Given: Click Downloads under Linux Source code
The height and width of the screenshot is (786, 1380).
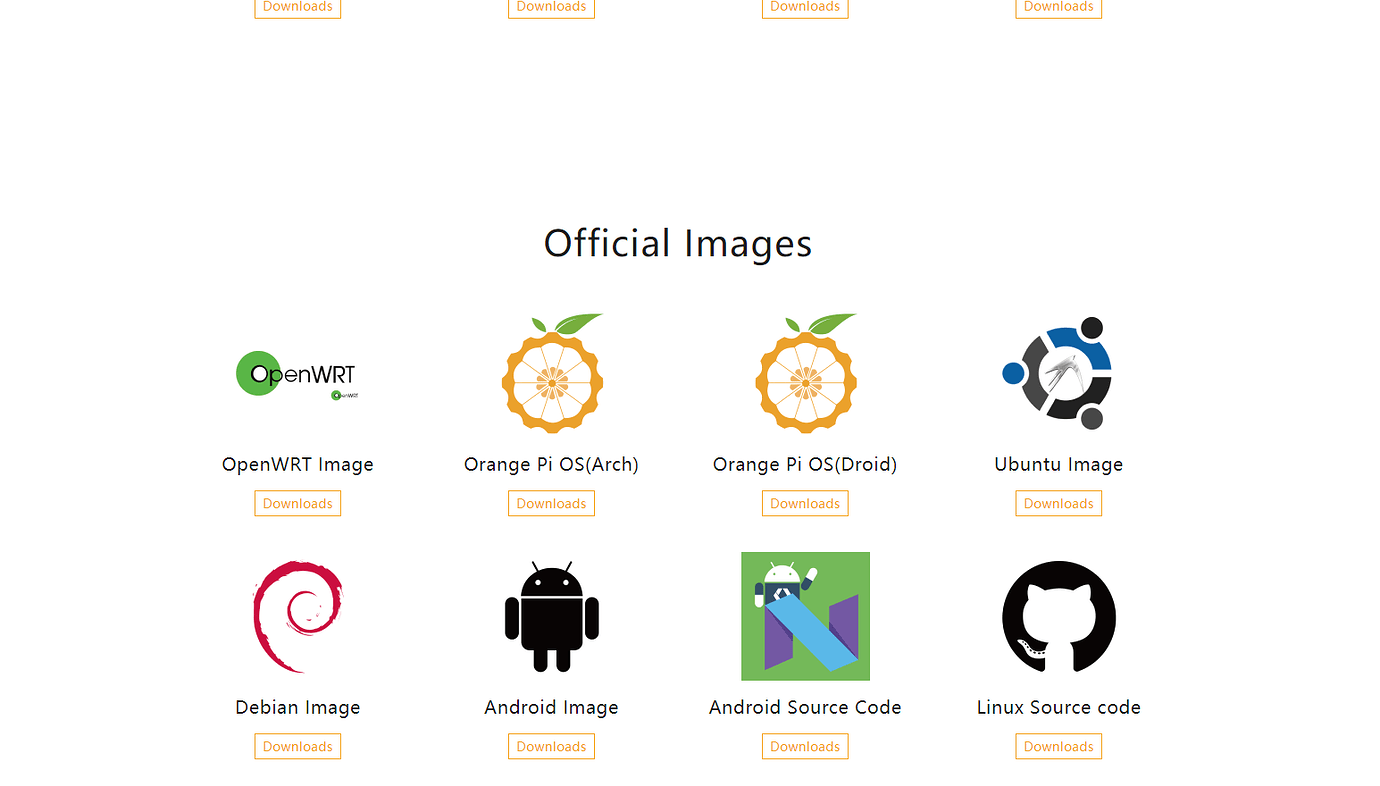Looking at the screenshot, I should click(x=1058, y=746).
